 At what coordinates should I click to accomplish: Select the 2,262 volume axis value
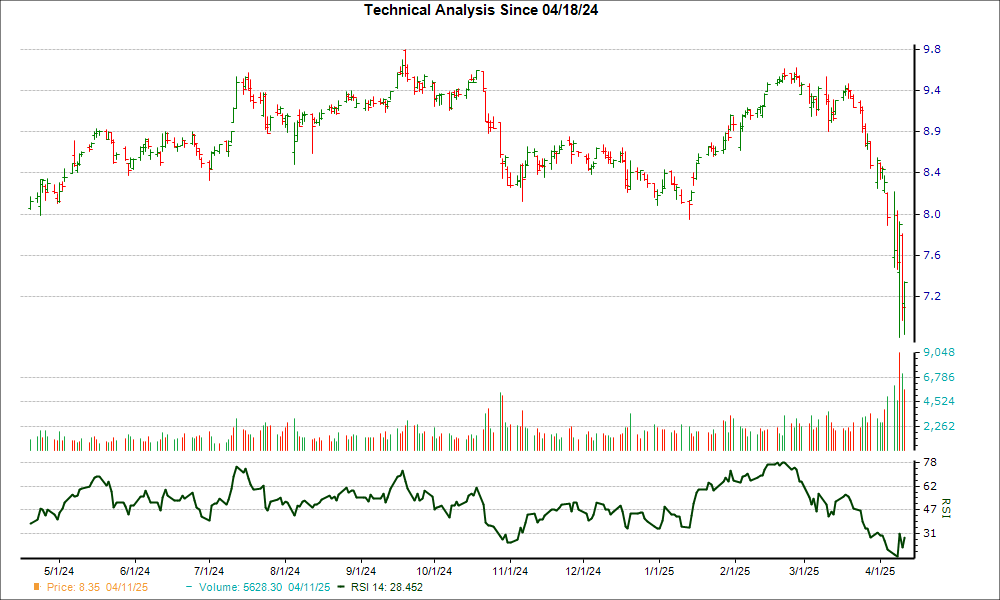coord(940,427)
